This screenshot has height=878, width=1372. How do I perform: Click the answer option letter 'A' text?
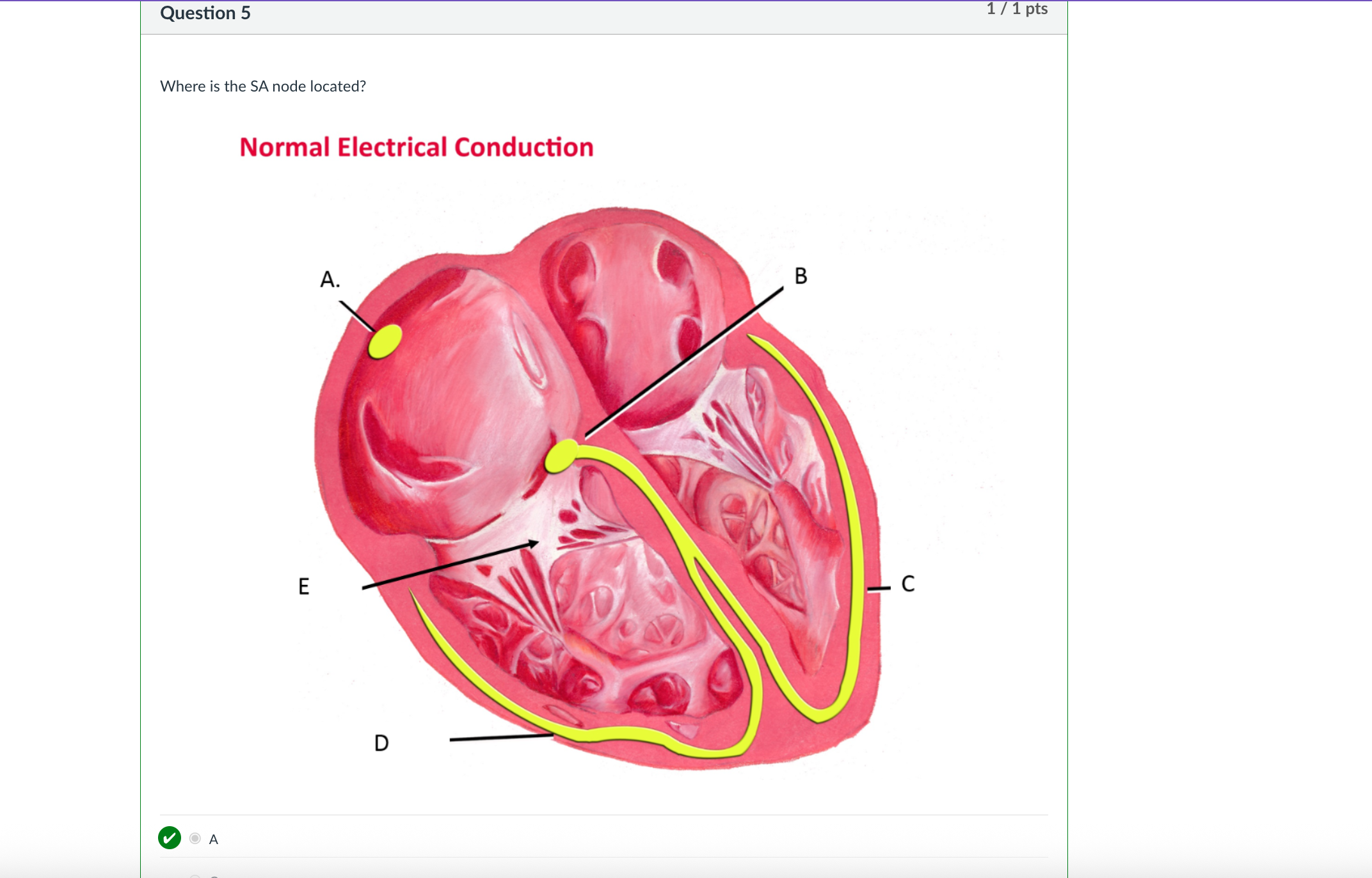pos(213,838)
